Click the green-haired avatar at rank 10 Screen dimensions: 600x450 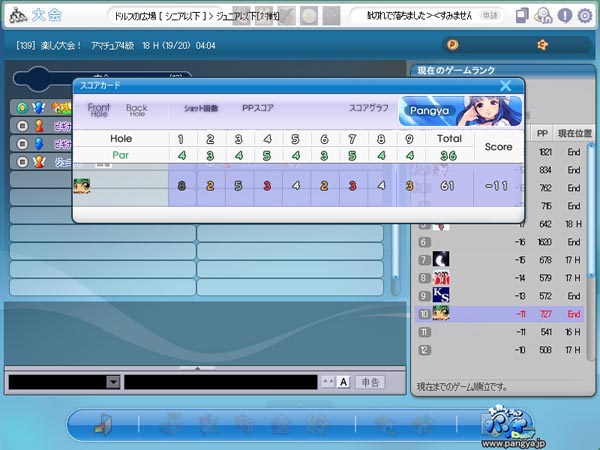(x=441, y=313)
